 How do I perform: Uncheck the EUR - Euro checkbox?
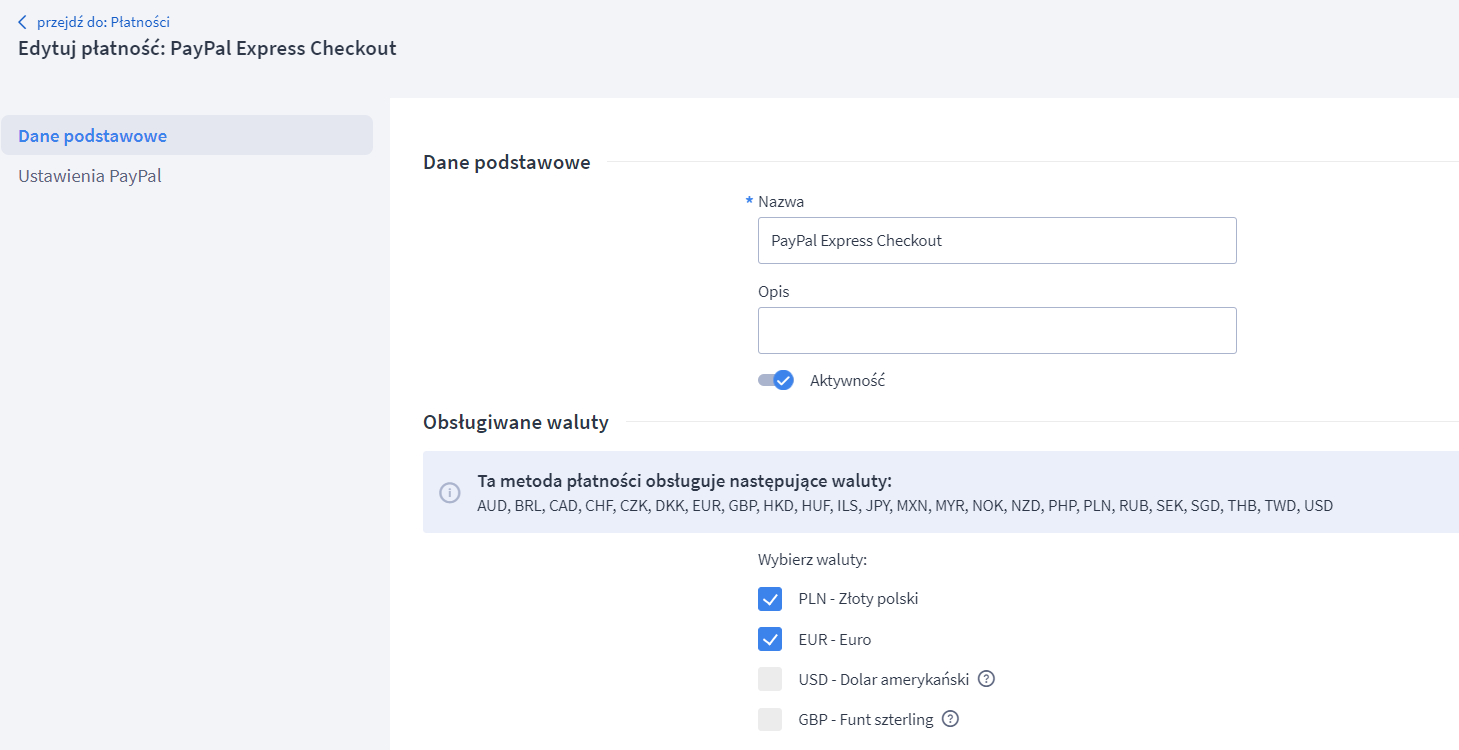770,639
